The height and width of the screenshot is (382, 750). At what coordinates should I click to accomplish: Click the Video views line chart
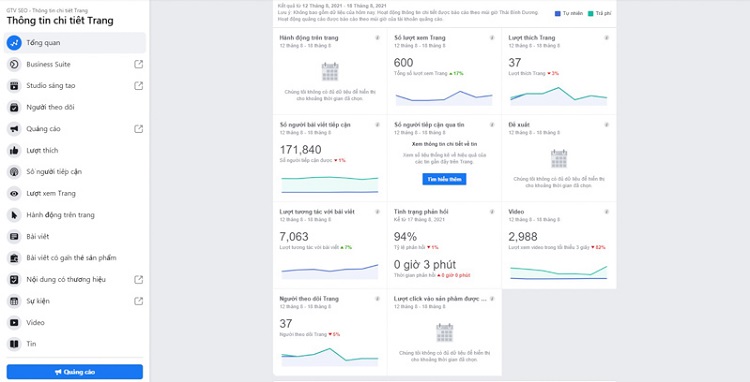pyautogui.click(x=558, y=273)
